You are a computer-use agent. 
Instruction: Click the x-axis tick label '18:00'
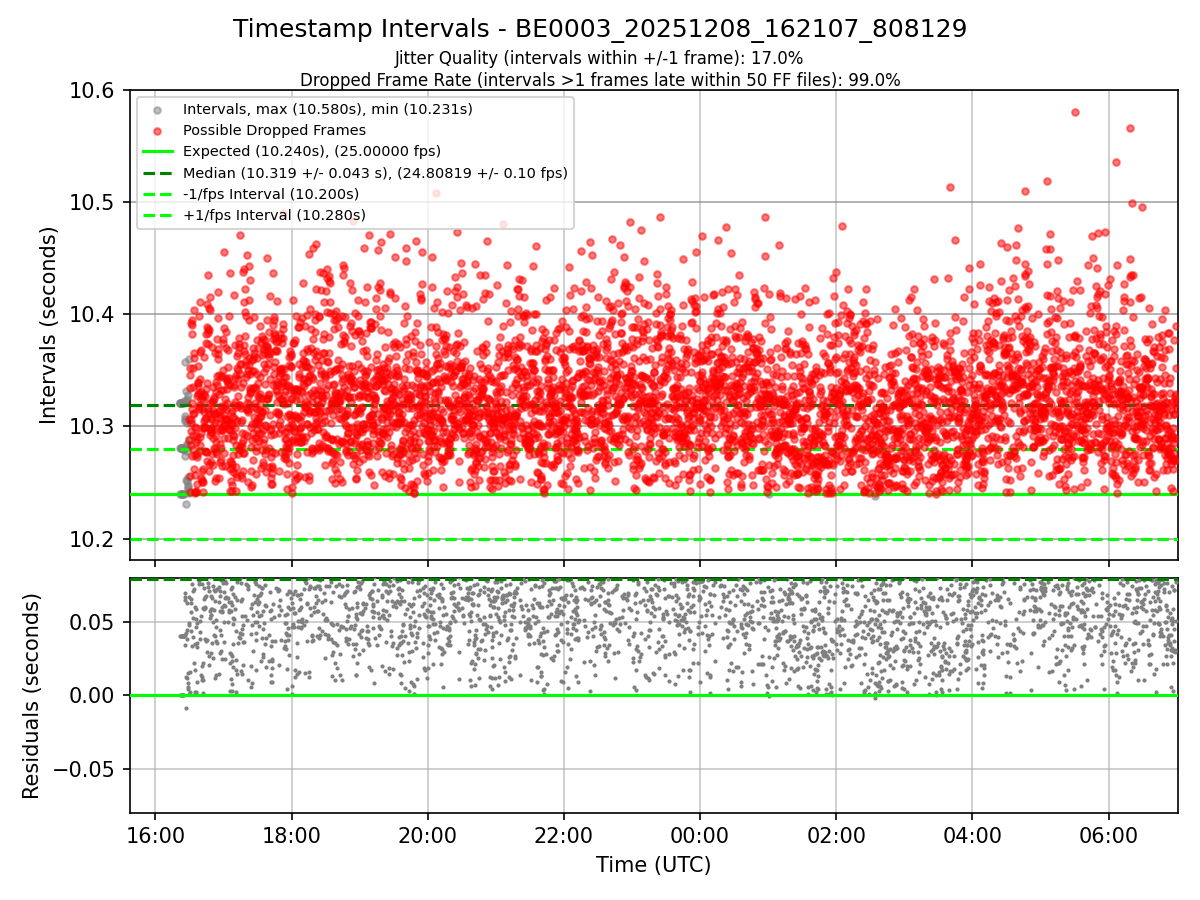(x=291, y=834)
